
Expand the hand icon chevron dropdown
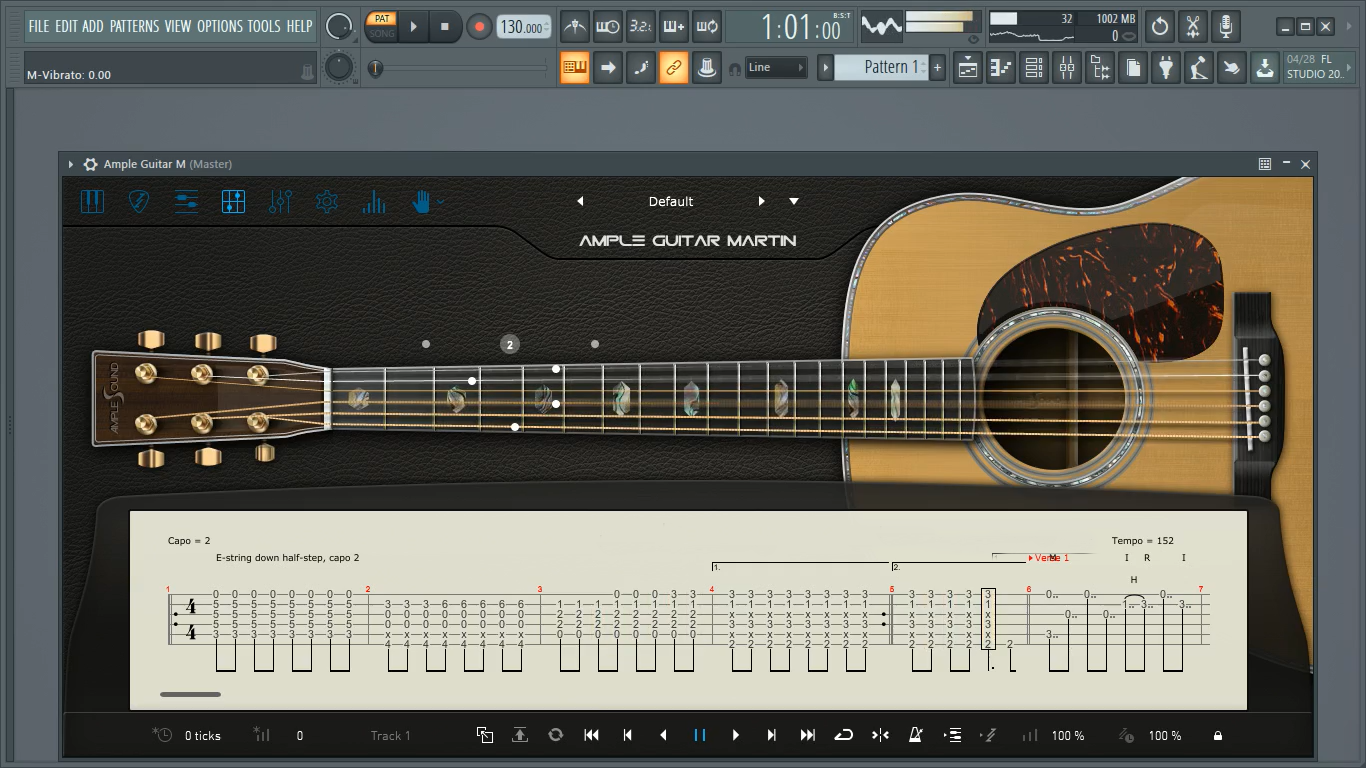(440, 202)
